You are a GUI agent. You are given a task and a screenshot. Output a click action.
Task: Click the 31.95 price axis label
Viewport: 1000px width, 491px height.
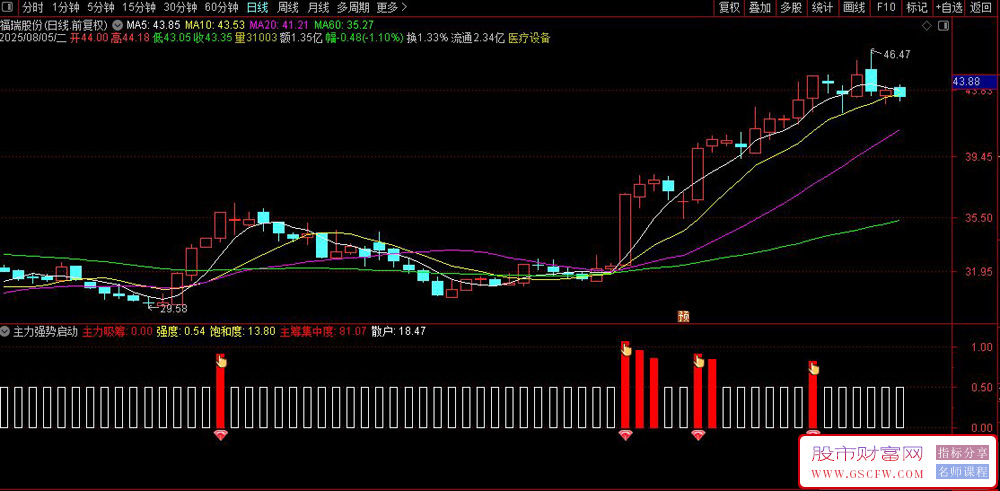[x=978, y=272]
